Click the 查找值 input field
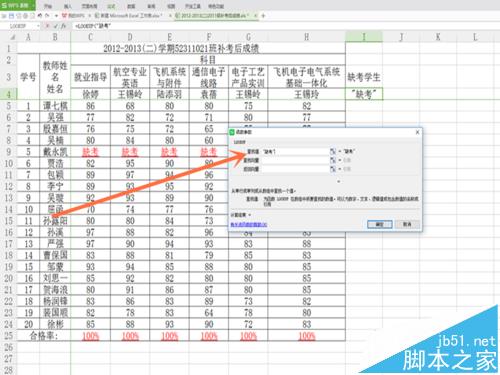 coord(295,152)
